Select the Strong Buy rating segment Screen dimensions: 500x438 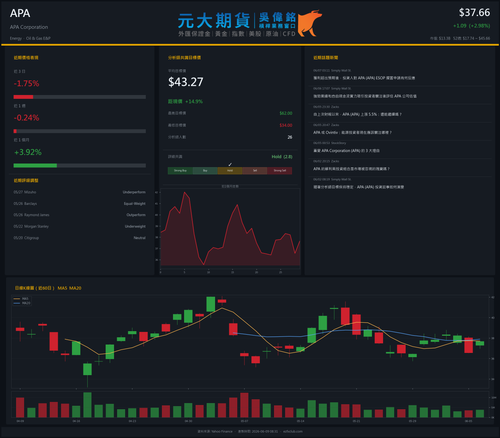click(180, 171)
